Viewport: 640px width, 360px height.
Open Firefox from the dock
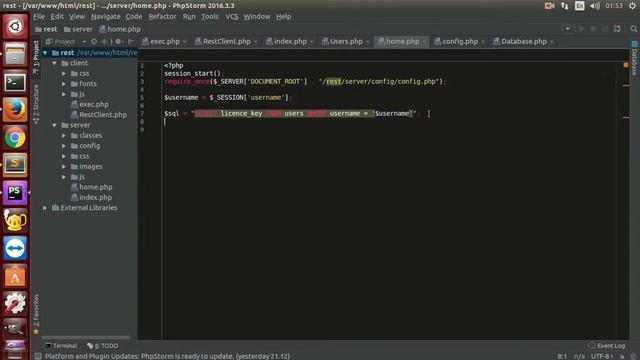[15, 110]
